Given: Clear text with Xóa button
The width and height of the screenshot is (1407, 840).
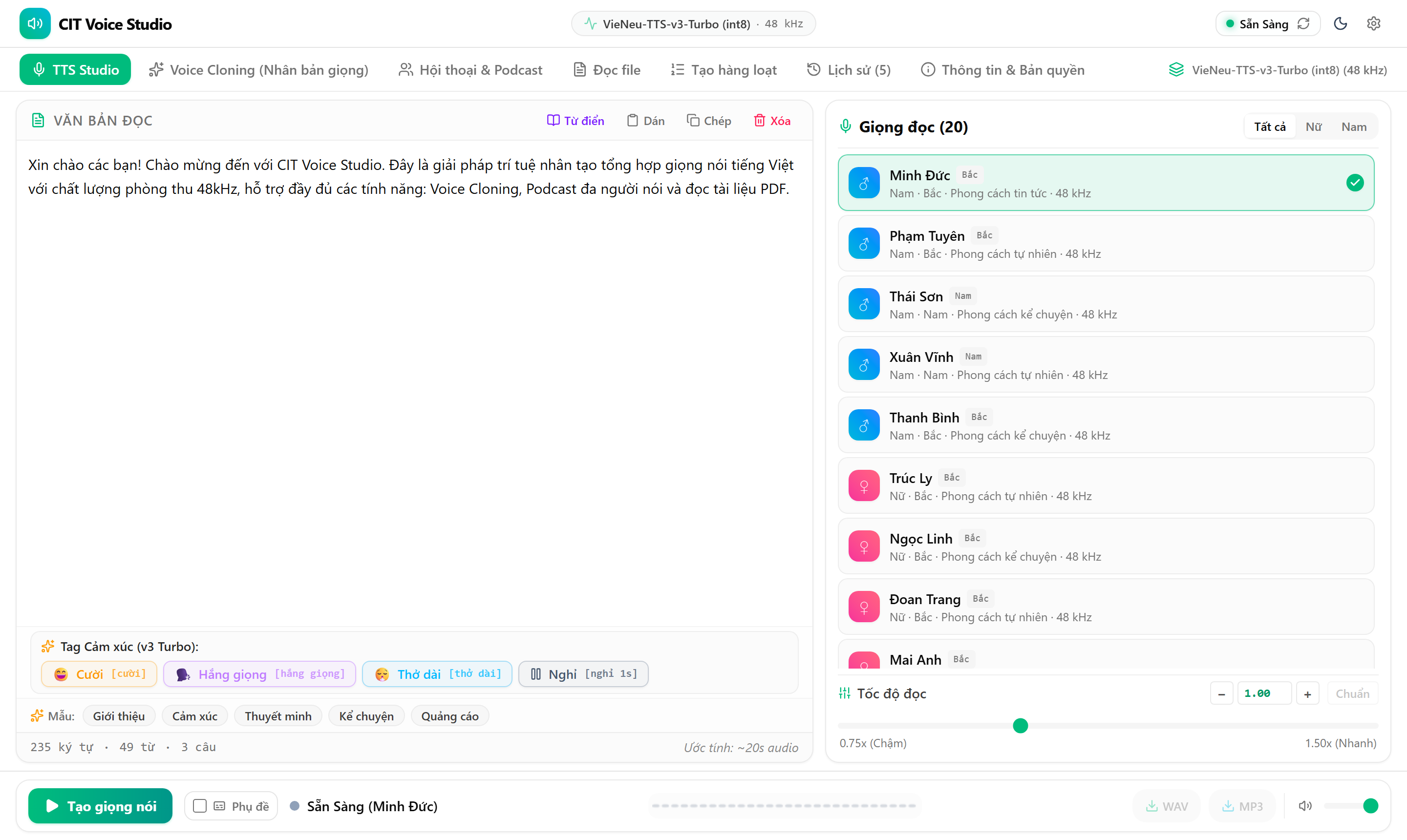Looking at the screenshot, I should tap(772, 121).
